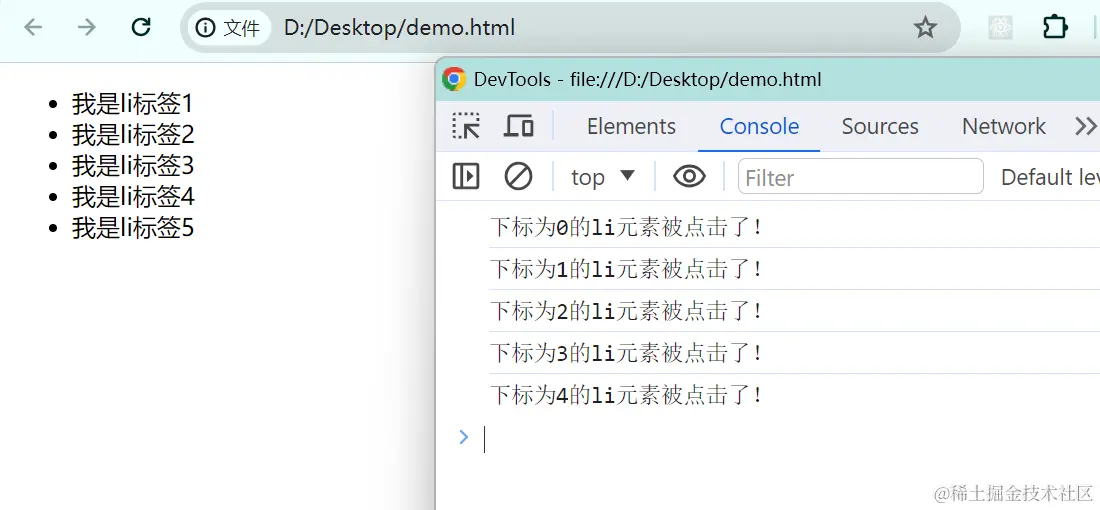Click the list item 我是li标签1
Viewport: 1100px width, 510px height.
[x=131, y=104]
